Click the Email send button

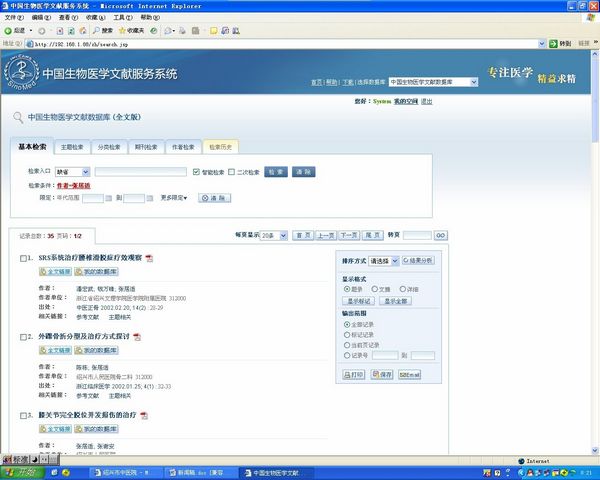coord(409,374)
